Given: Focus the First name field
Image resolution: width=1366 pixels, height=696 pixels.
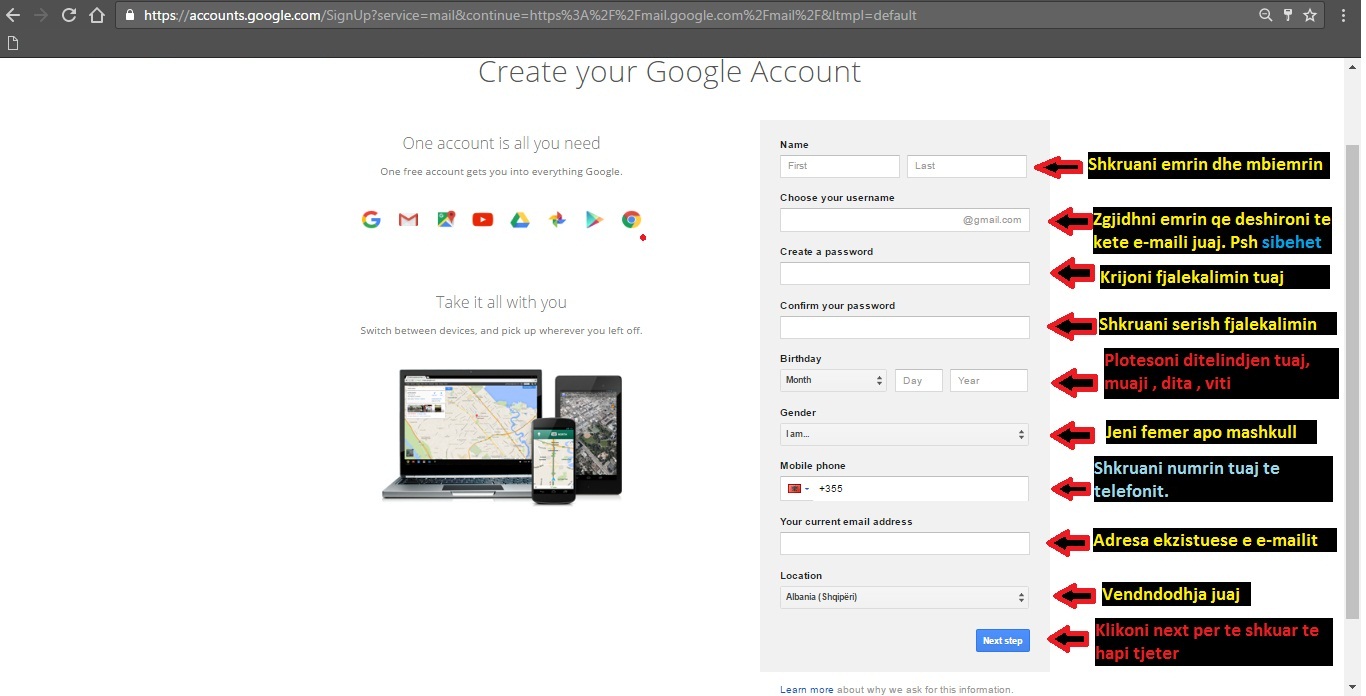Looking at the screenshot, I should [x=840, y=166].
